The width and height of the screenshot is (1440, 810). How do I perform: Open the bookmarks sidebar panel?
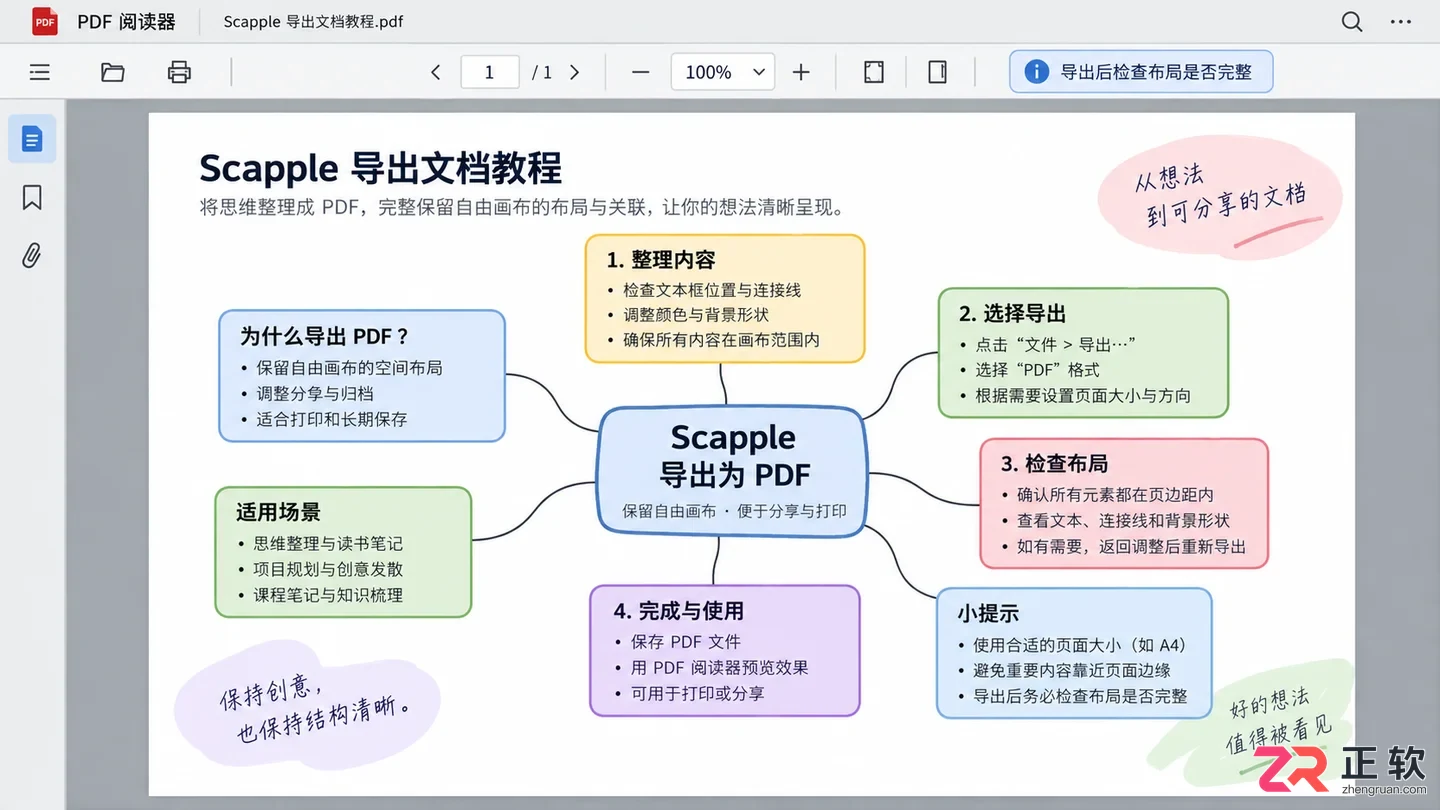pyautogui.click(x=32, y=197)
